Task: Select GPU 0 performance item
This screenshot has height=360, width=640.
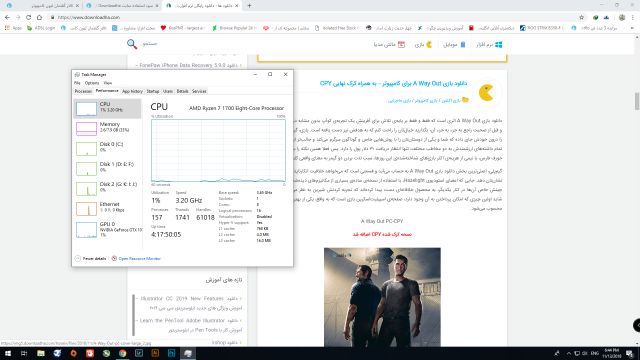Action: point(107,229)
